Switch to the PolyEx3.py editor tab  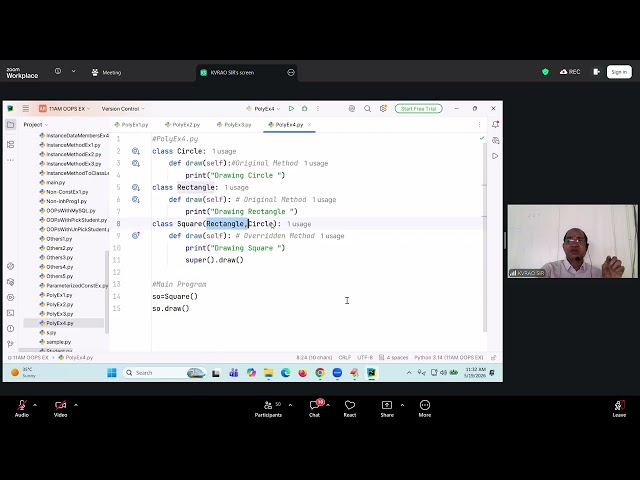coord(234,124)
